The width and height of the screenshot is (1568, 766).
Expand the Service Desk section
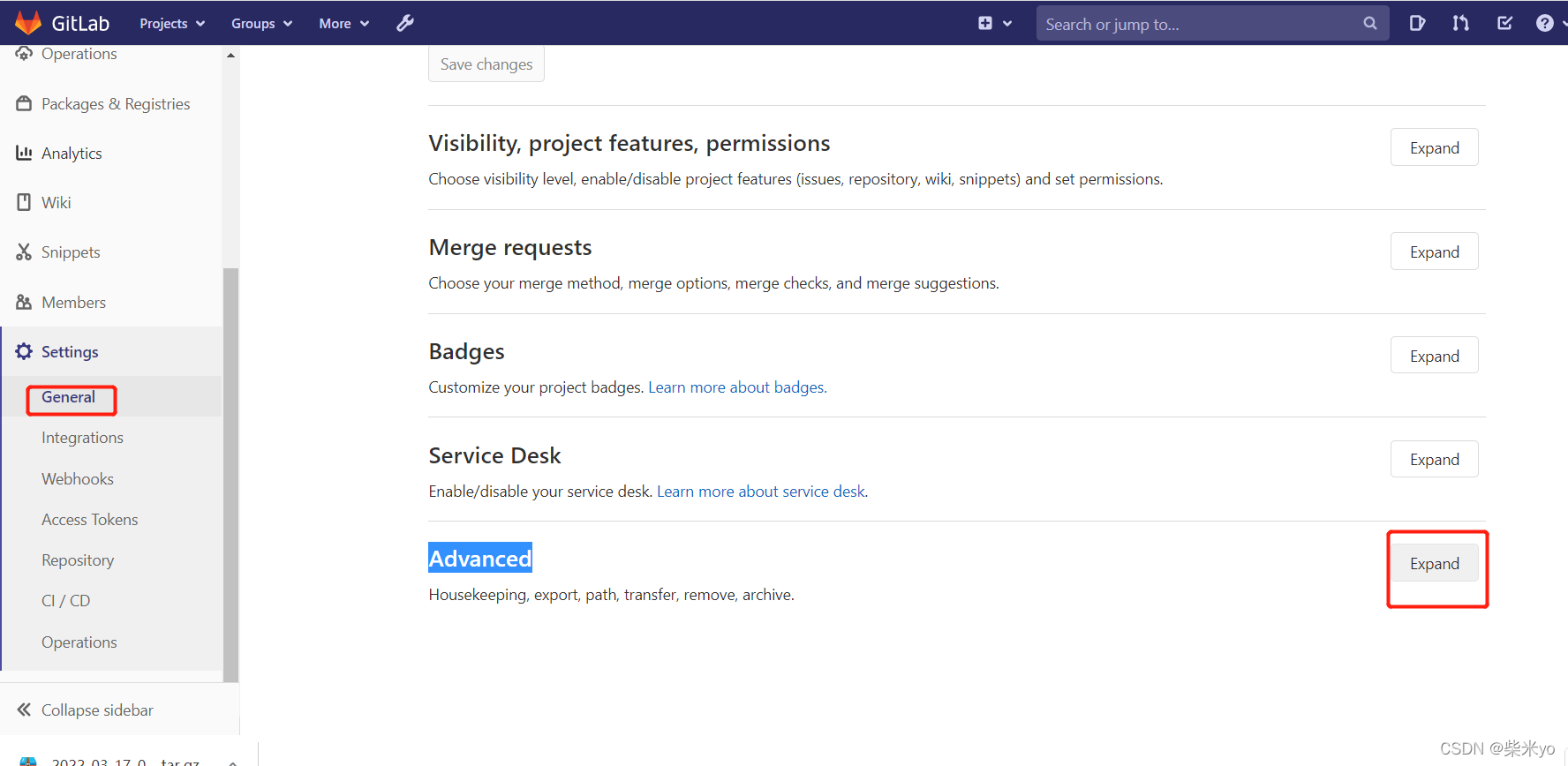click(x=1434, y=459)
